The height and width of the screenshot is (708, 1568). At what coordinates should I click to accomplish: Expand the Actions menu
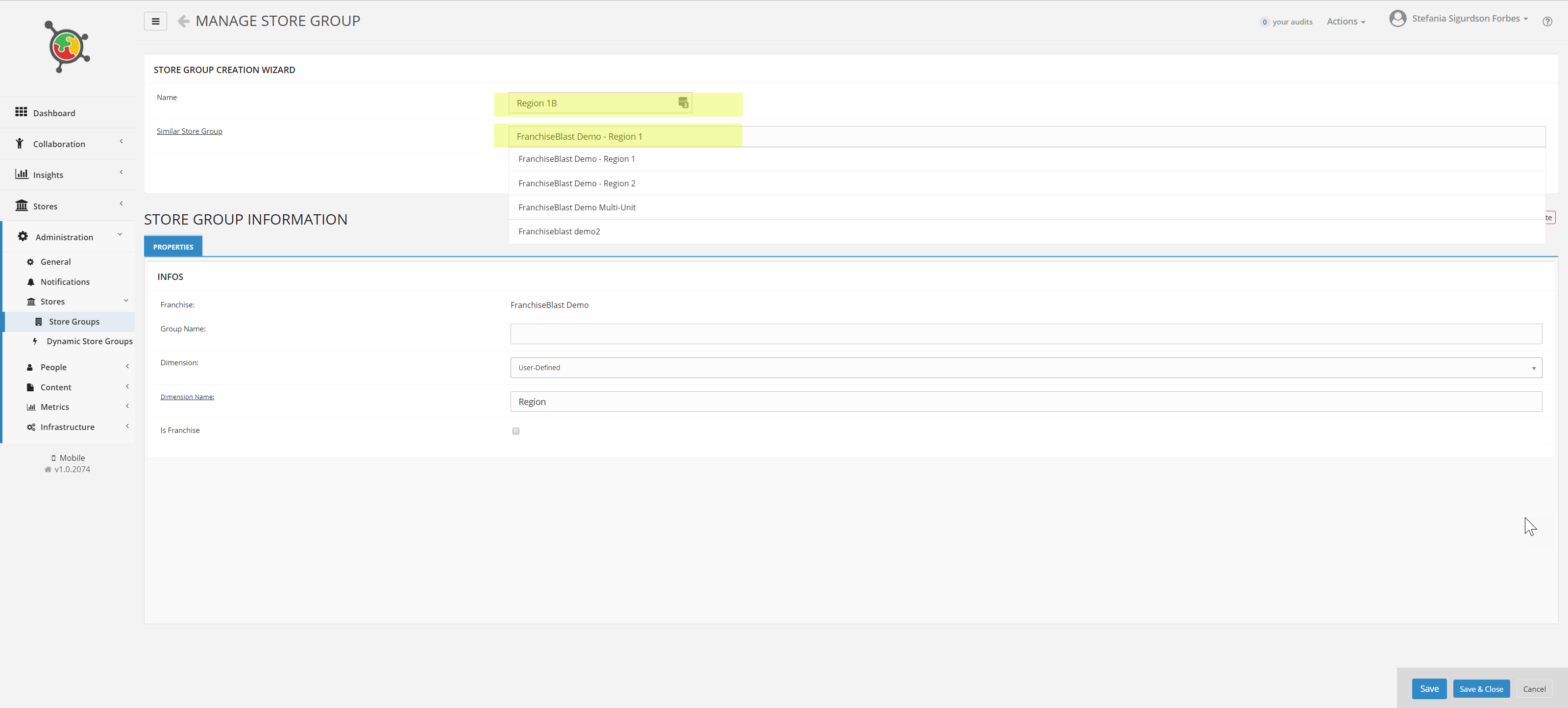[x=1345, y=22]
